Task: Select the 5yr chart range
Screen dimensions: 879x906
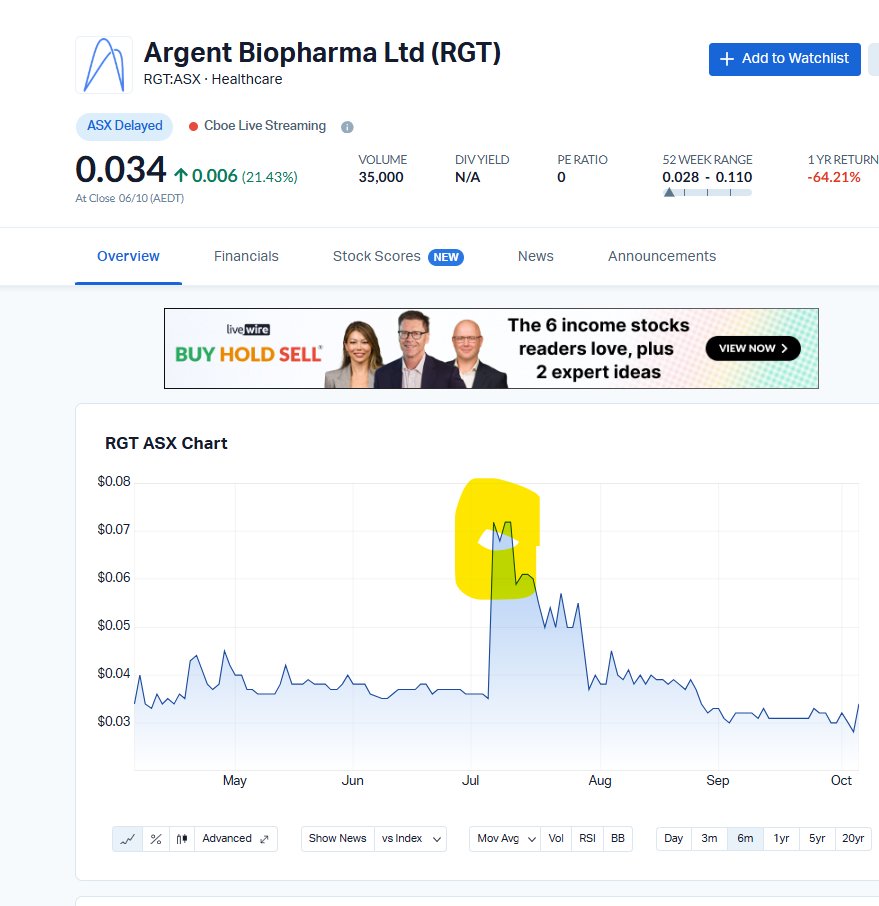Action: click(x=817, y=838)
